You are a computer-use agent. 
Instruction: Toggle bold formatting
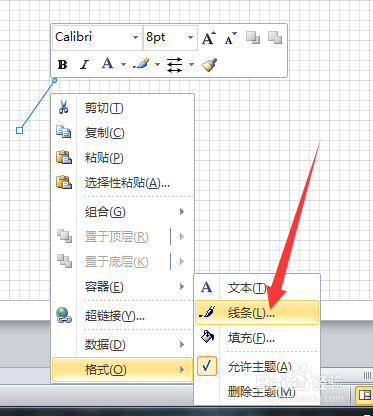(x=62, y=64)
